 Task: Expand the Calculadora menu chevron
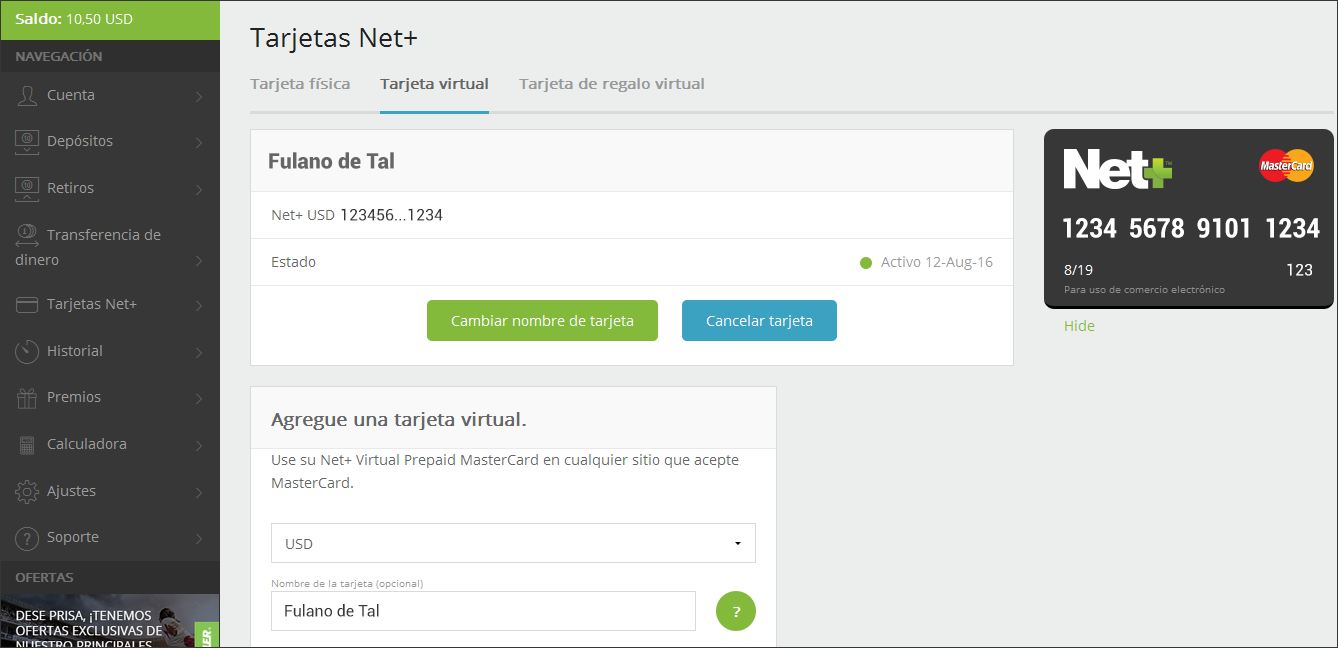199,445
